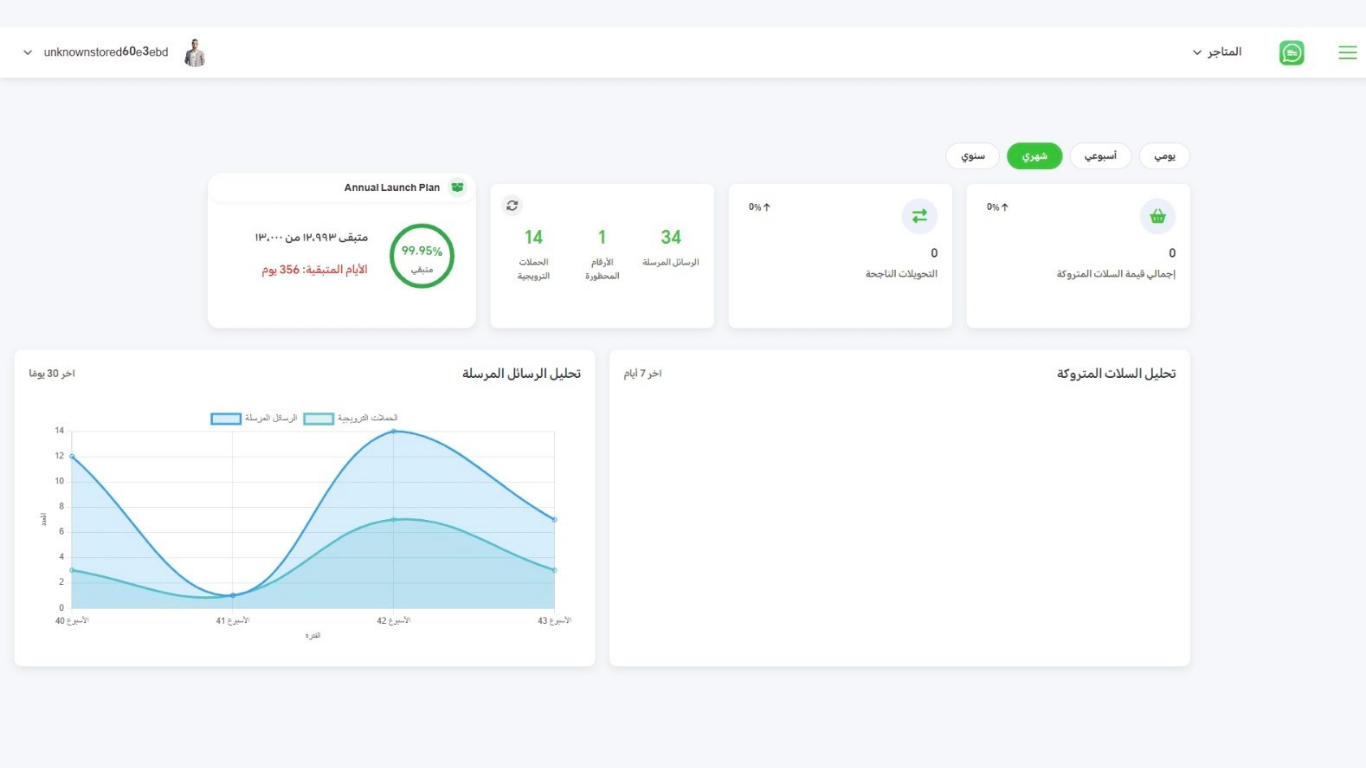Click the Annual Launch Plan box icon
This screenshot has height=768, width=1366.
coord(457,188)
